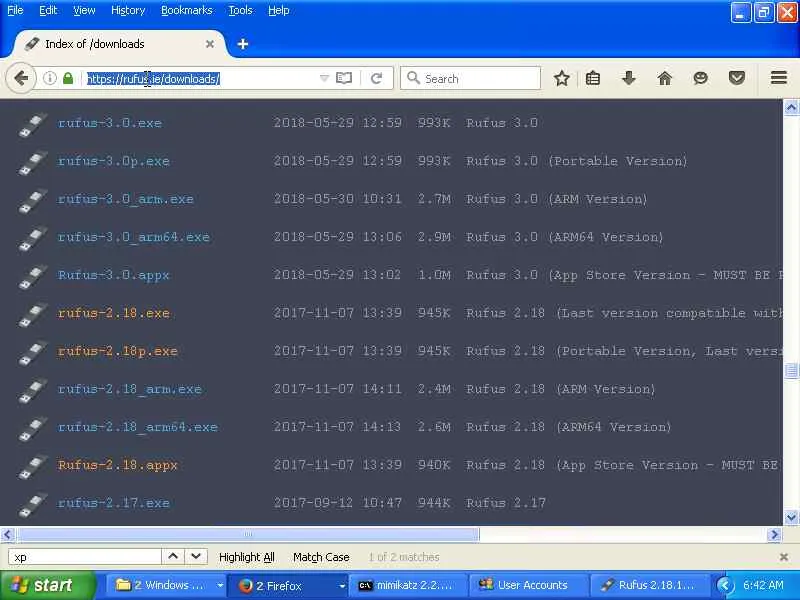Click the USB icon beside rufus-2.18_arm64.exe

(x=33, y=429)
